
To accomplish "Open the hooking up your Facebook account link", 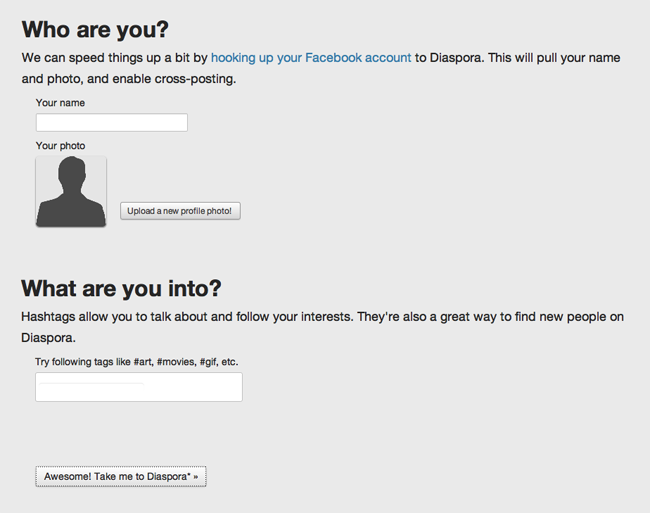I will pos(311,58).
